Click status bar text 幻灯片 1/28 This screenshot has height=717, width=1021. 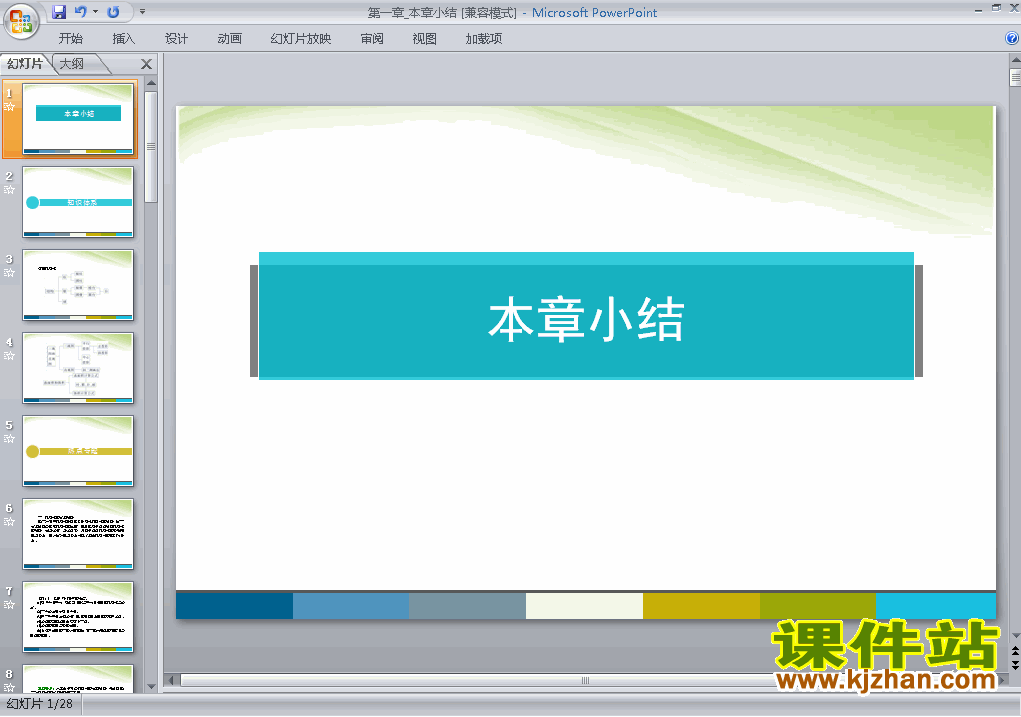(x=40, y=704)
